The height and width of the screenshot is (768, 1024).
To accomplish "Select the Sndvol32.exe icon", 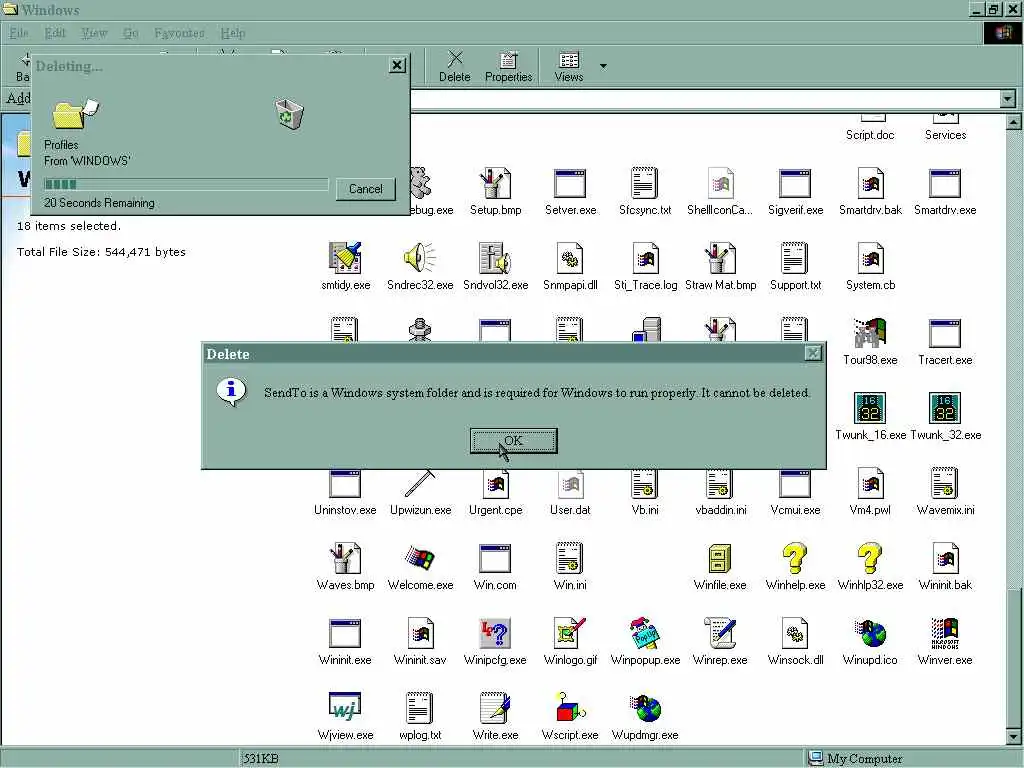I will pyautogui.click(x=495, y=258).
